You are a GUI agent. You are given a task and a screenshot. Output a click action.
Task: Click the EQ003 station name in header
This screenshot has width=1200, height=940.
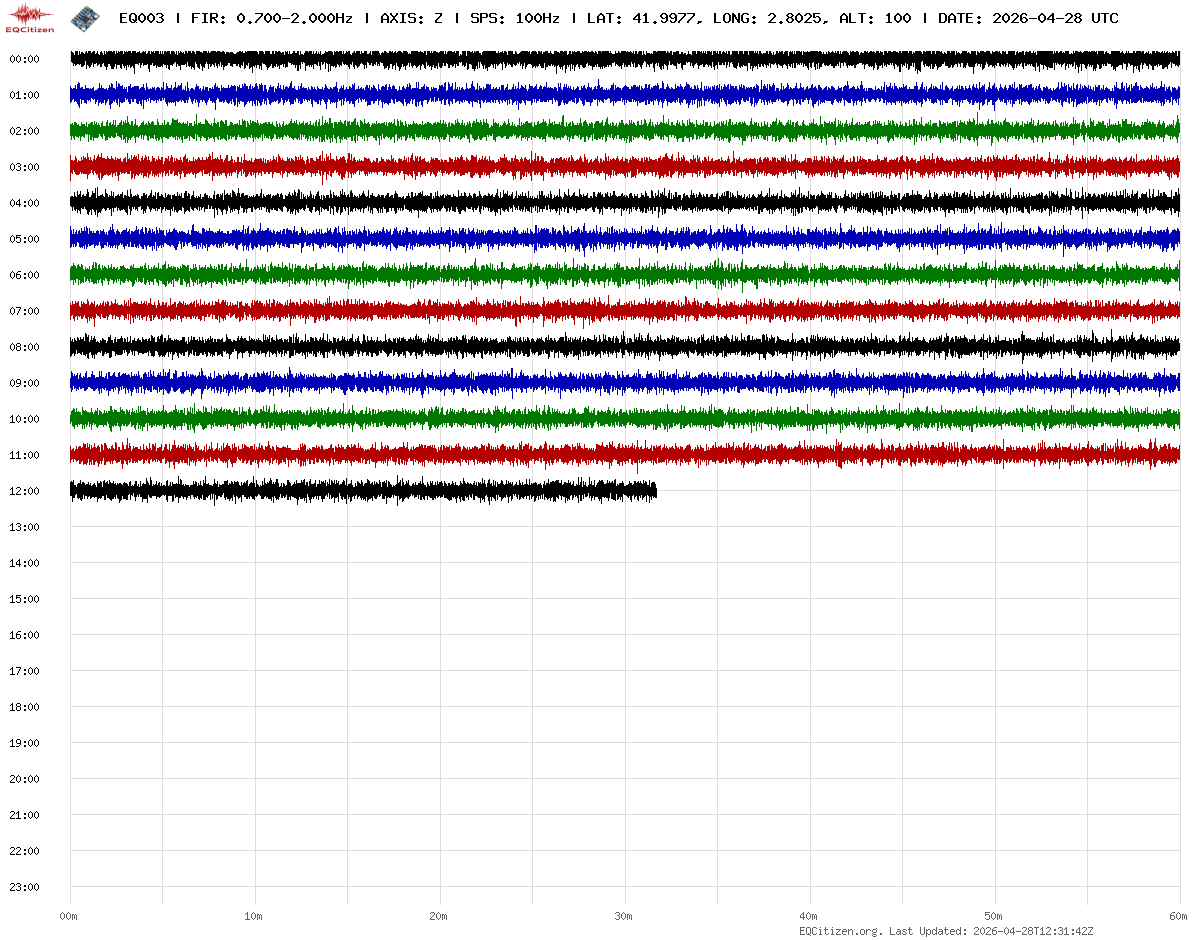[141, 18]
